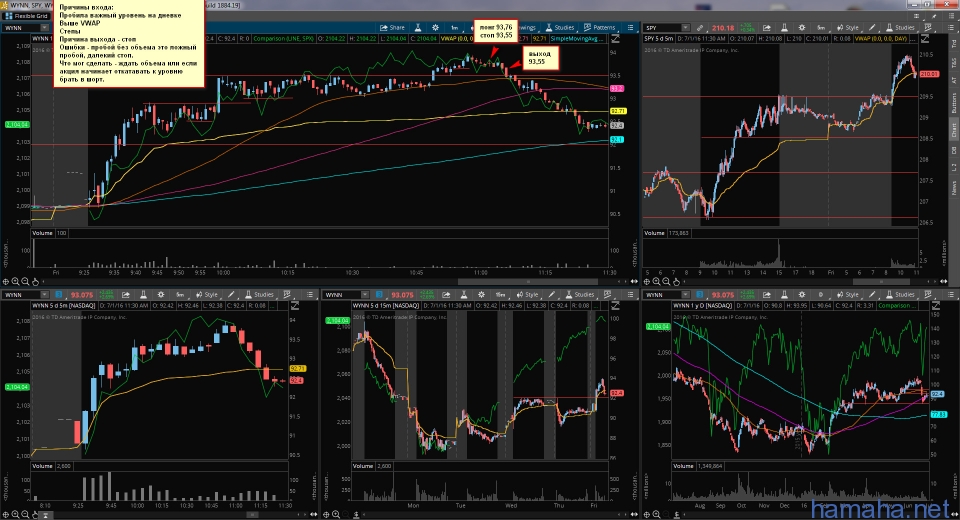Open the patterns icon on the SPY chart
Screen dimensions: 960x520
928,28
